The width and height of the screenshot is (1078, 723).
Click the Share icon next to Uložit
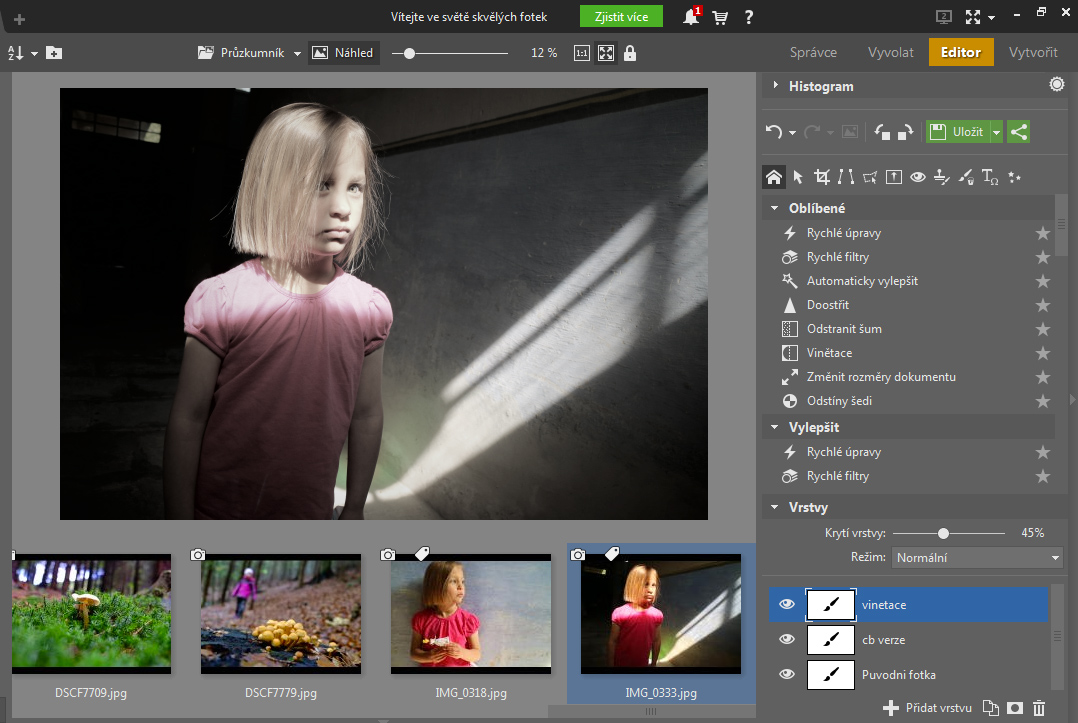1018,131
